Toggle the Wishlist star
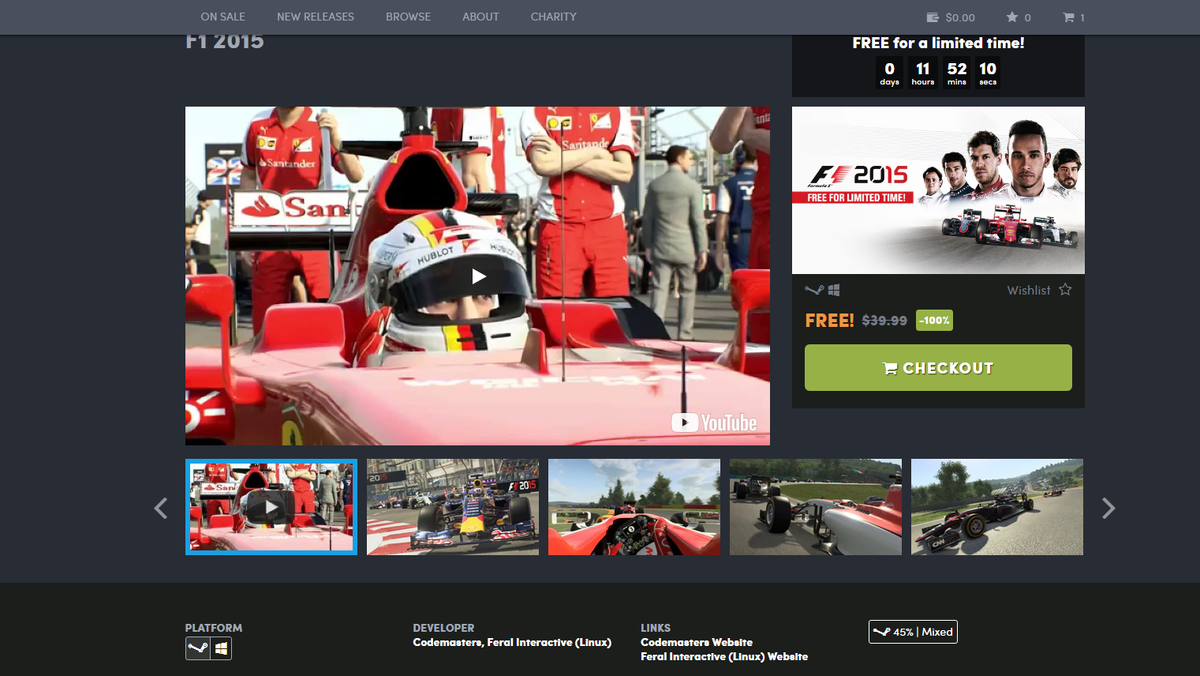The width and height of the screenshot is (1200, 676). coord(1065,290)
